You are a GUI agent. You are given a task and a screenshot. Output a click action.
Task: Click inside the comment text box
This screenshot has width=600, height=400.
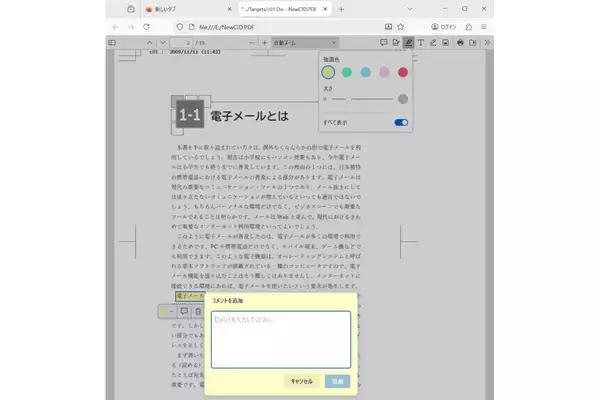(x=281, y=340)
